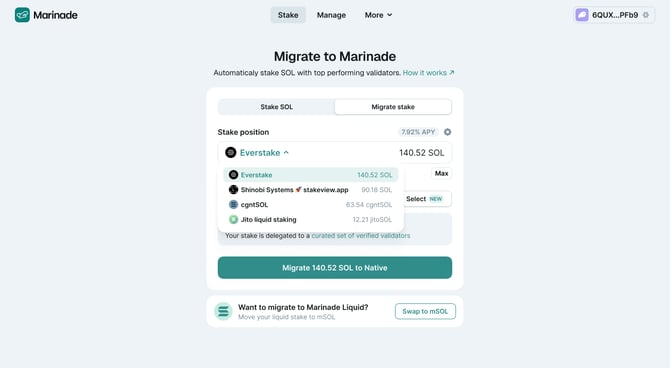The height and width of the screenshot is (368, 670).
Task: Click the wallet settings cog beside 6QUX...PFb9
Action: (x=646, y=15)
